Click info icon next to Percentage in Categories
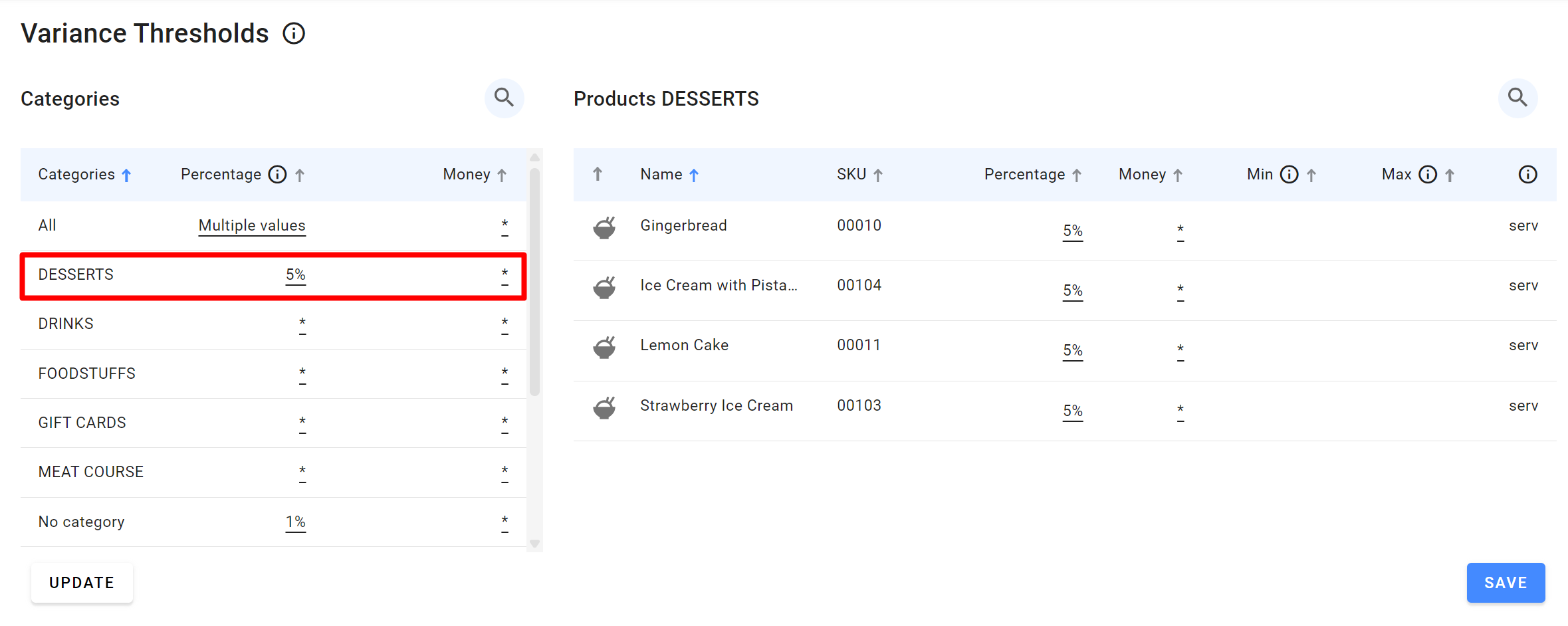Screen dimensions: 1568x626 point(277,175)
